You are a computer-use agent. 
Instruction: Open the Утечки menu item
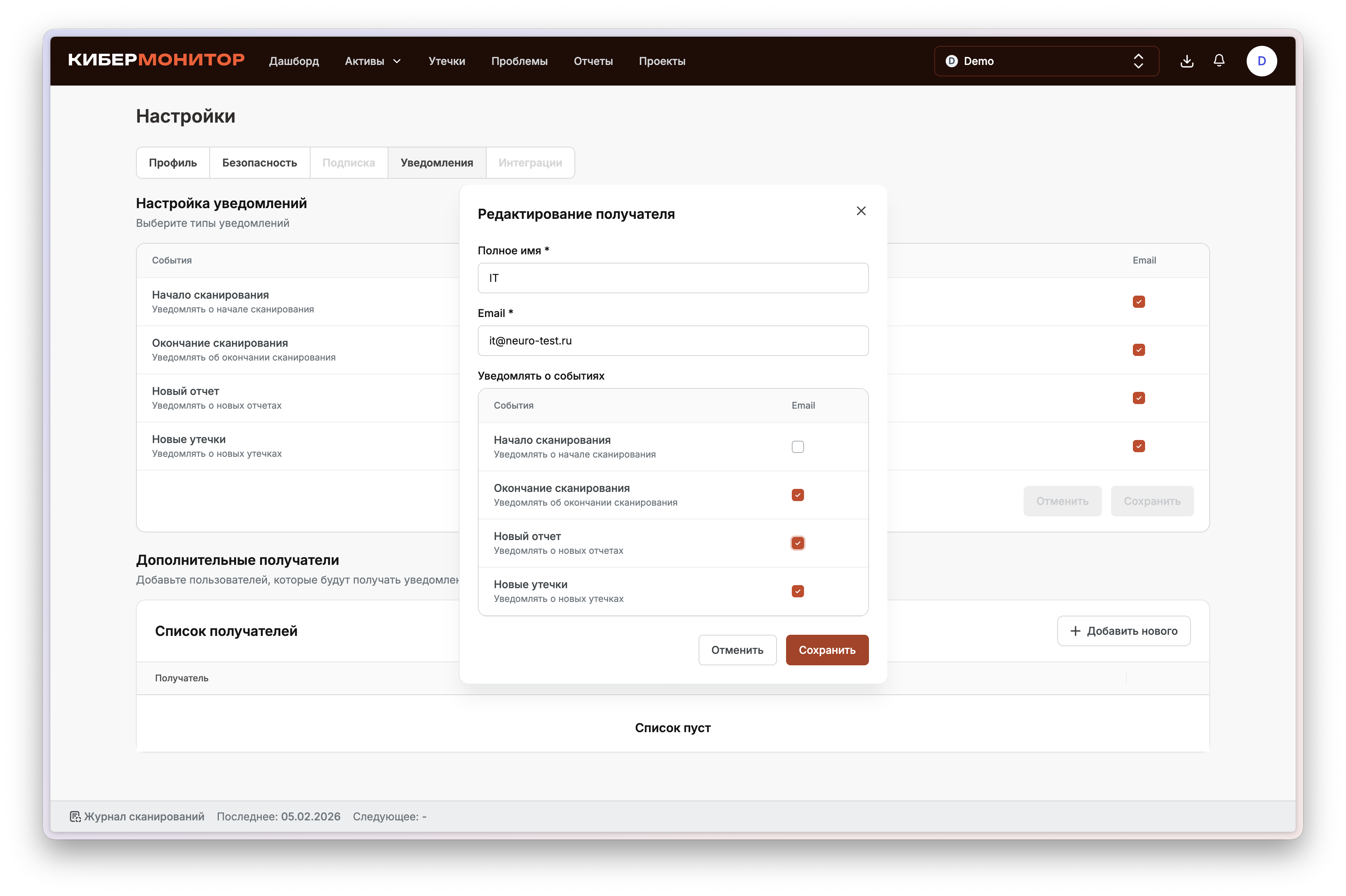click(x=447, y=61)
